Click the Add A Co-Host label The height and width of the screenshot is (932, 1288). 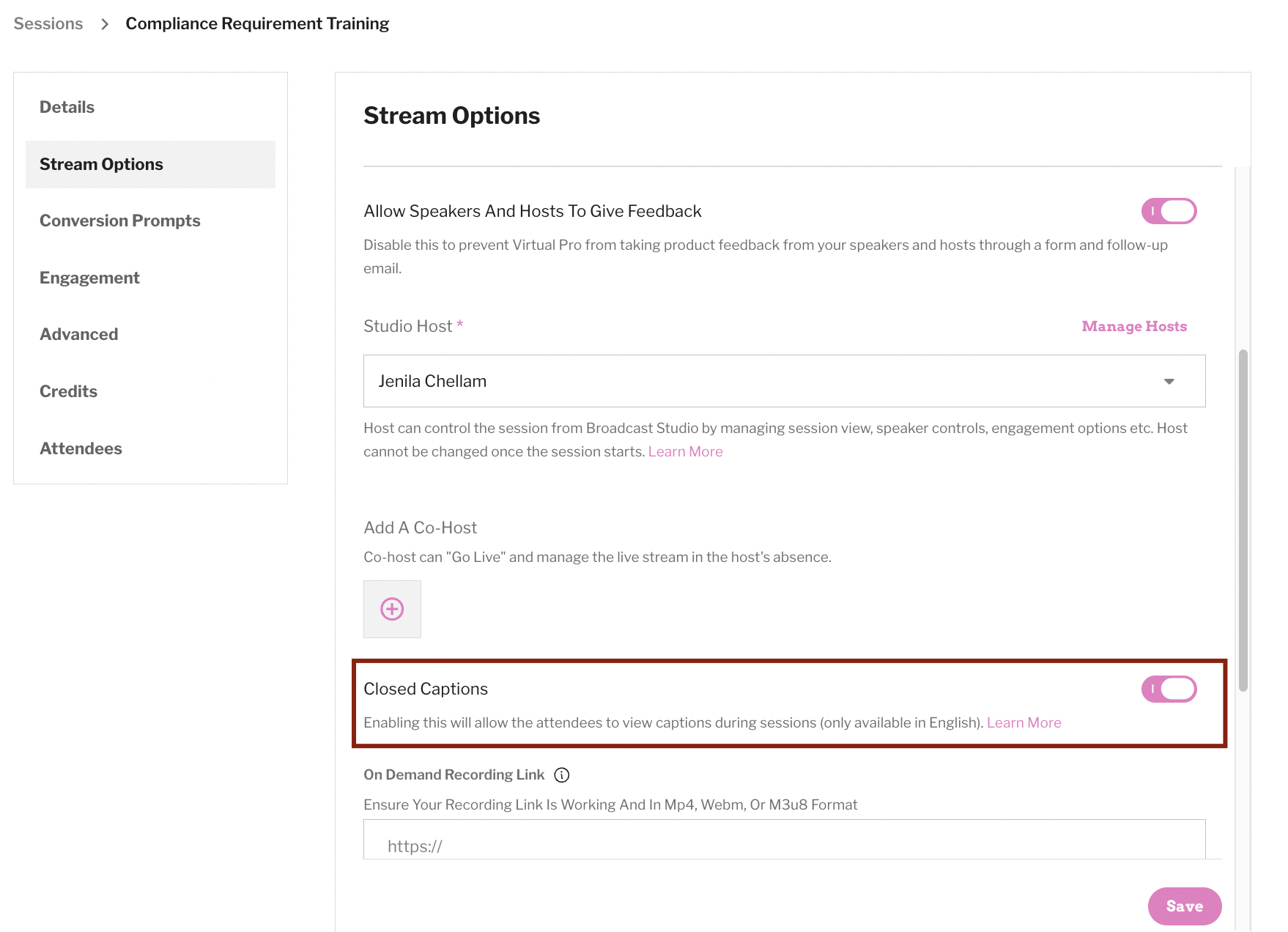point(420,528)
